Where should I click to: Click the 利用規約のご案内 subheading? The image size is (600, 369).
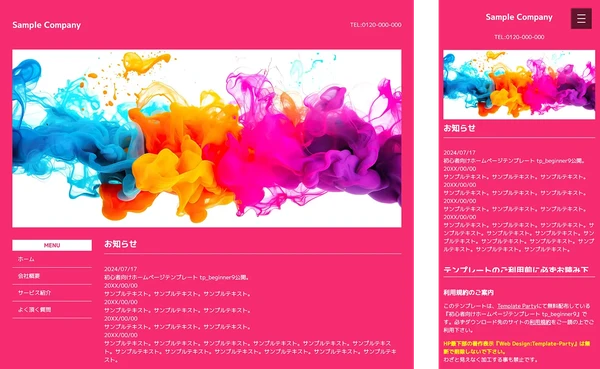pos(469,292)
